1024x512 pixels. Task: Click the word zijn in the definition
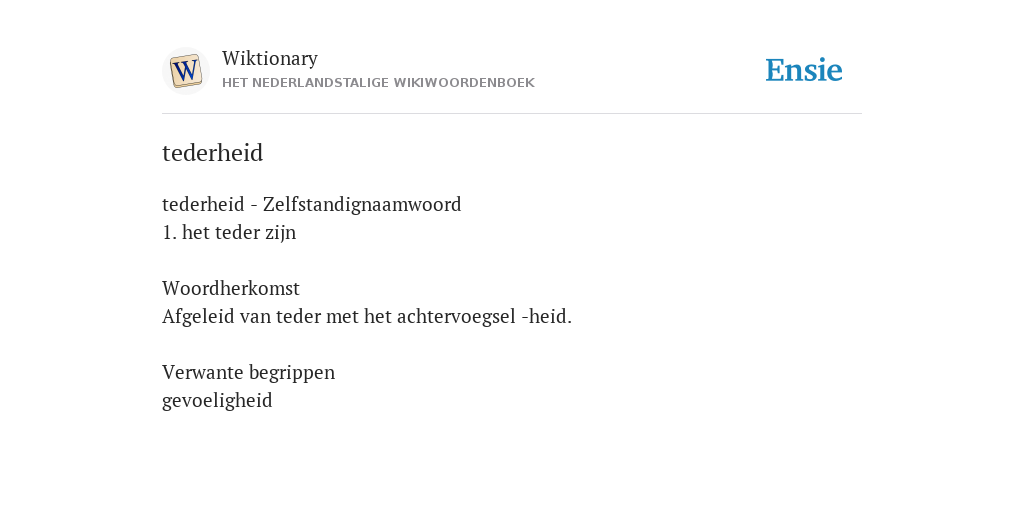pos(280,232)
